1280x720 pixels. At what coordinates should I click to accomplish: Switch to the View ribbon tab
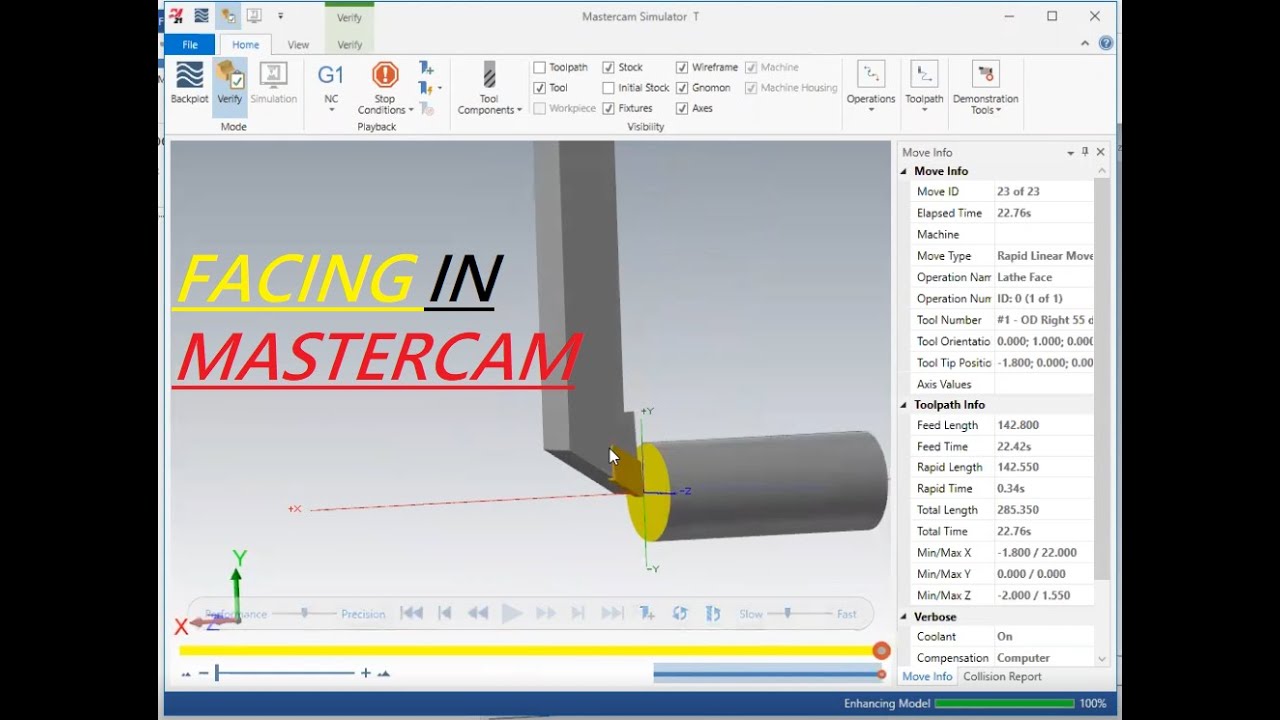[x=298, y=45]
